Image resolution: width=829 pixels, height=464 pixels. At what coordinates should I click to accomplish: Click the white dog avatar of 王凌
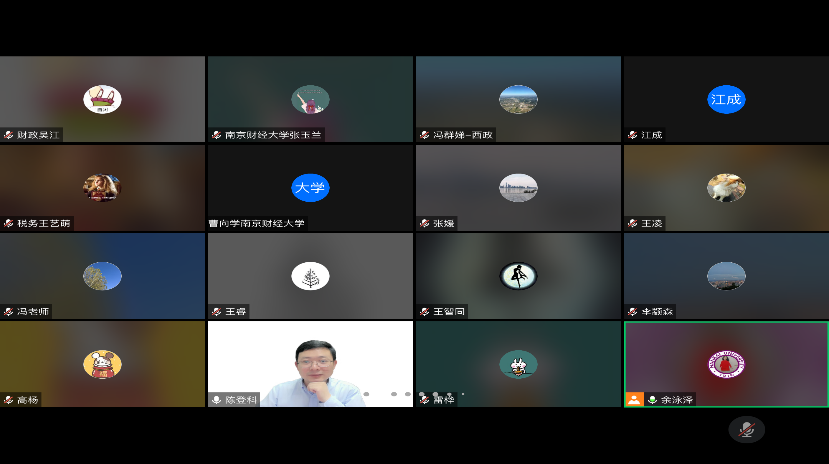726,187
